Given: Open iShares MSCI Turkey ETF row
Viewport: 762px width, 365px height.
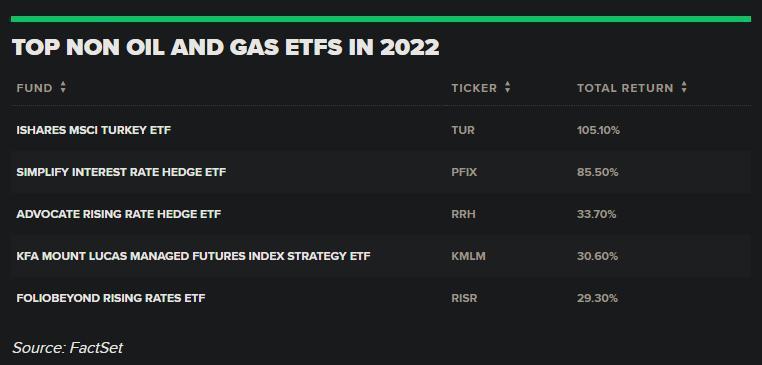Looking at the screenshot, I should pyautogui.click(x=381, y=130).
